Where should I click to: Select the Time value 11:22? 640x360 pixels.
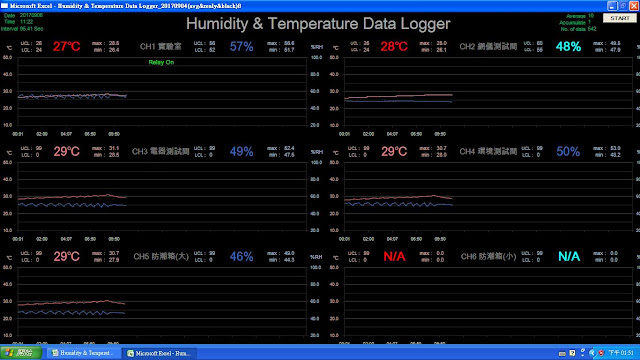27,22
